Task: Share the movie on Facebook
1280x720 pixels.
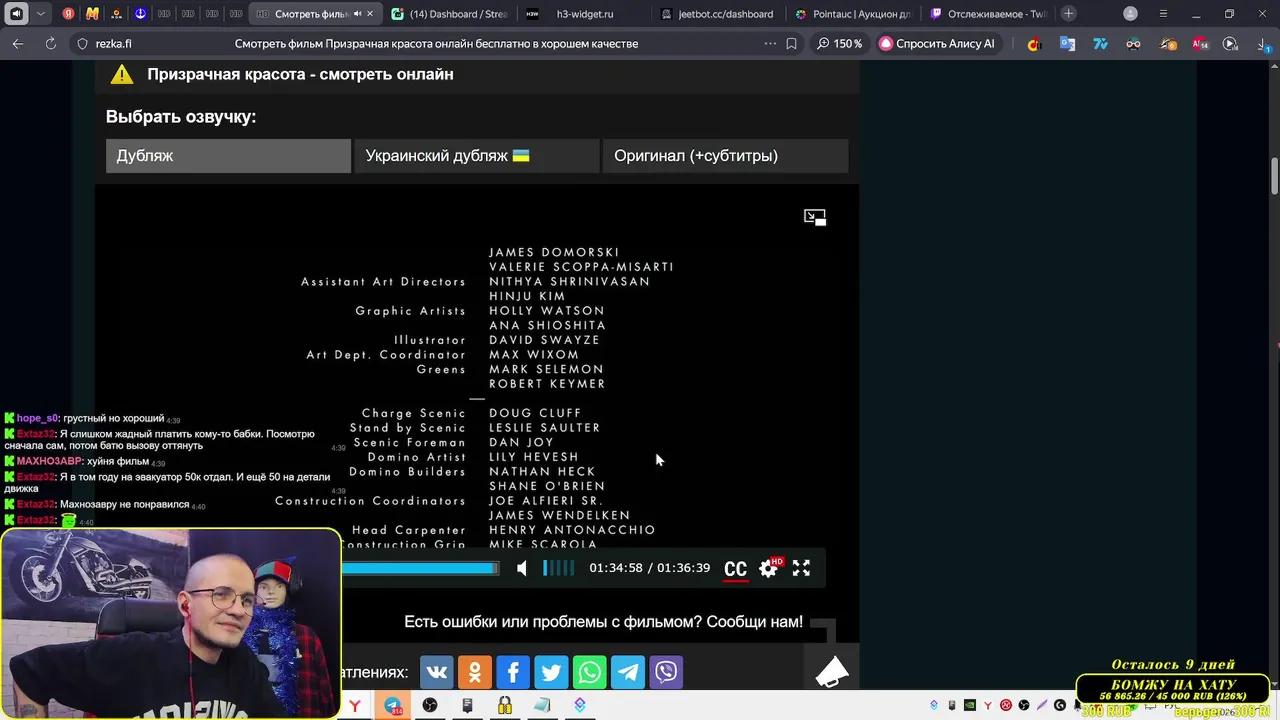Action: click(x=513, y=672)
